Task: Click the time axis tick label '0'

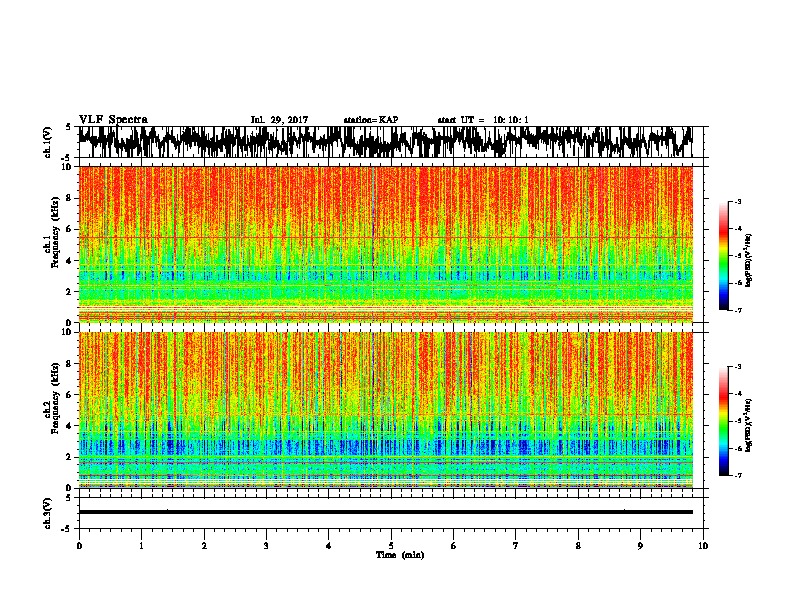Action: tap(79, 546)
